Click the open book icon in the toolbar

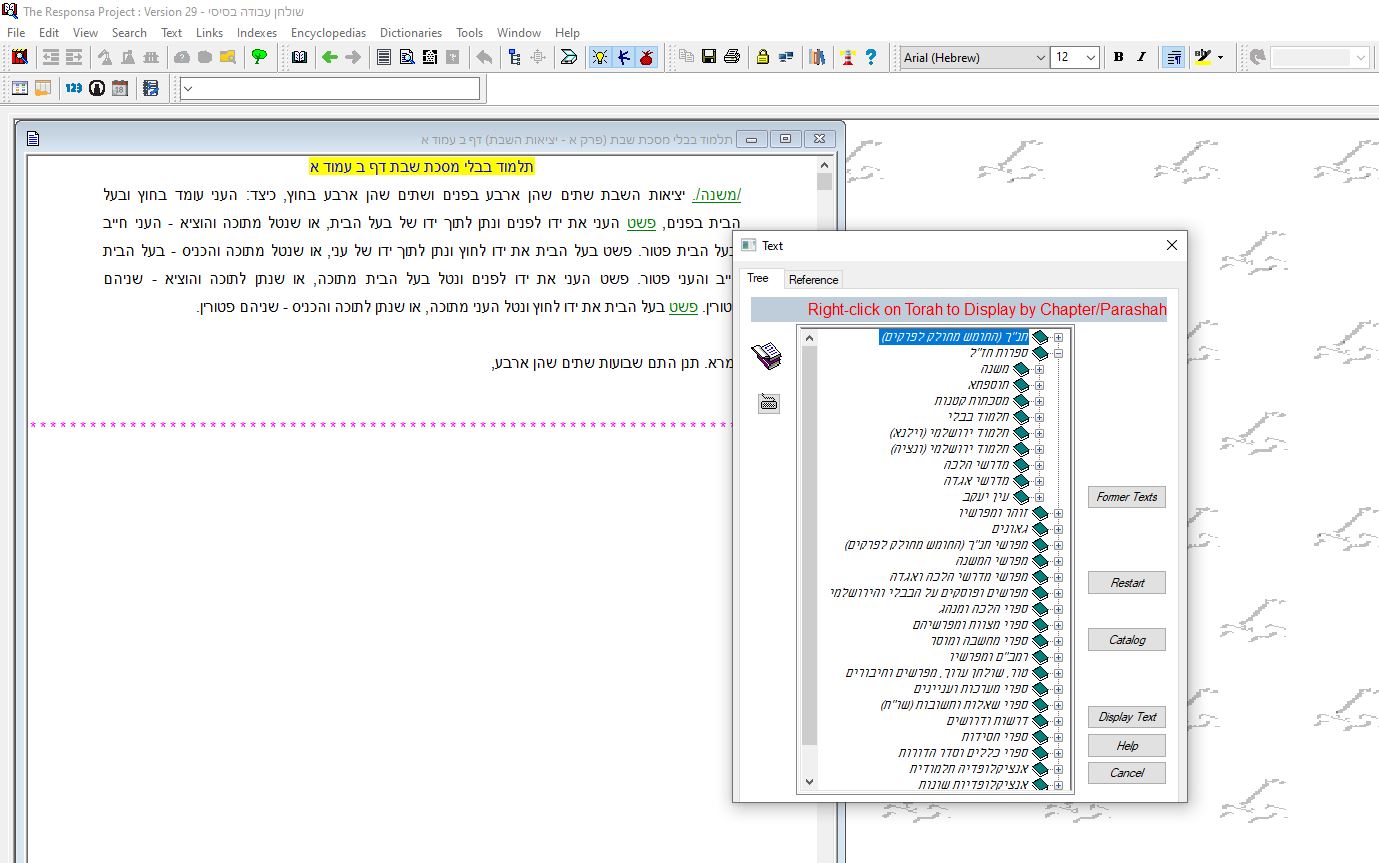[299, 57]
